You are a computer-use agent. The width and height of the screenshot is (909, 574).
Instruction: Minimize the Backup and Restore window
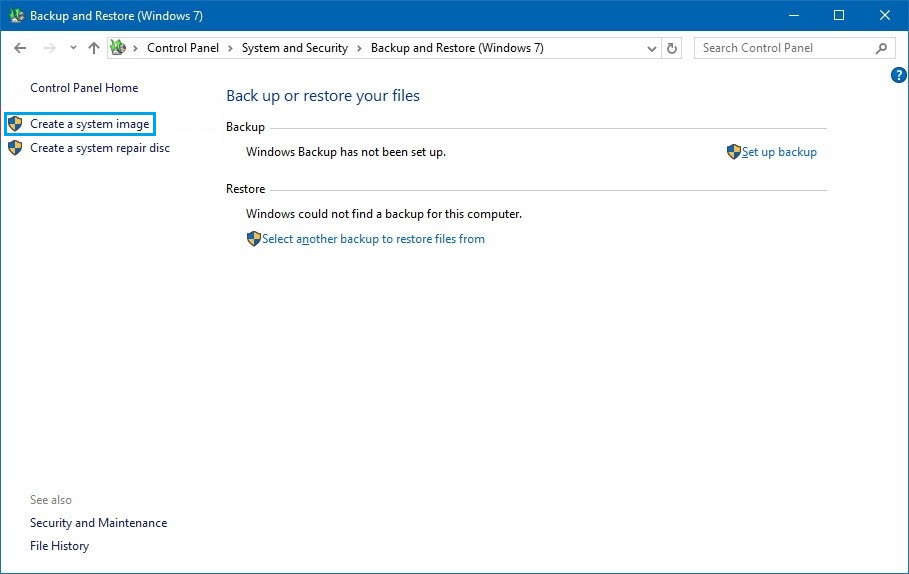pos(794,16)
